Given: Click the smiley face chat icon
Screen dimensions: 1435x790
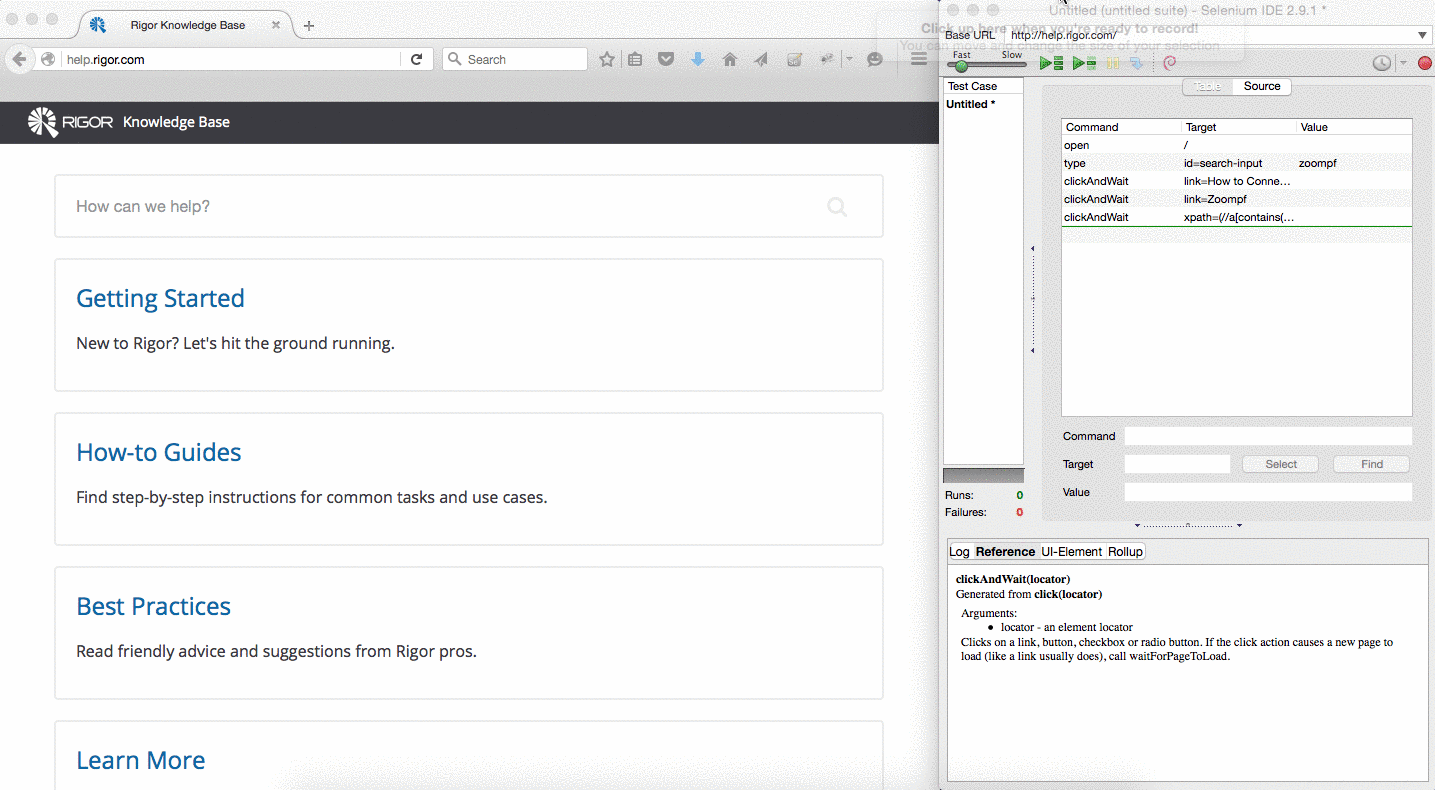Looking at the screenshot, I should (875, 60).
